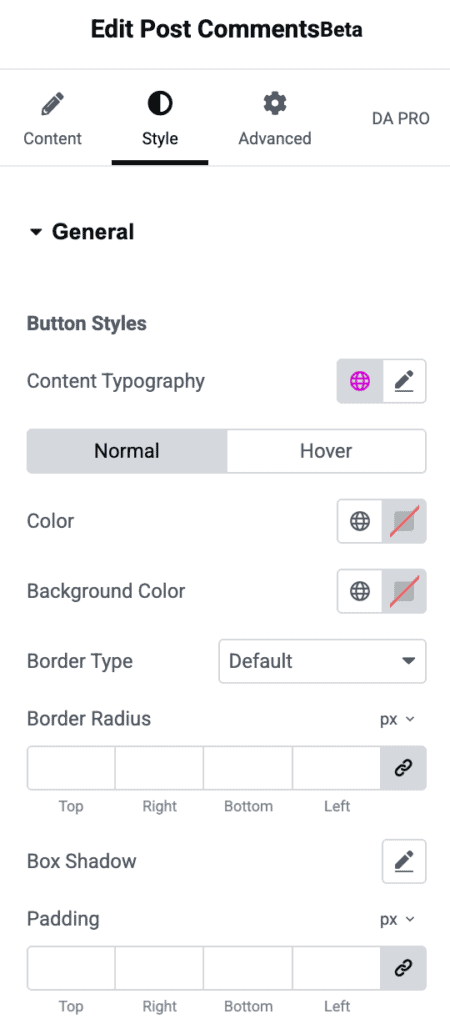
Task: Open the Border Type dropdown
Action: point(323,661)
